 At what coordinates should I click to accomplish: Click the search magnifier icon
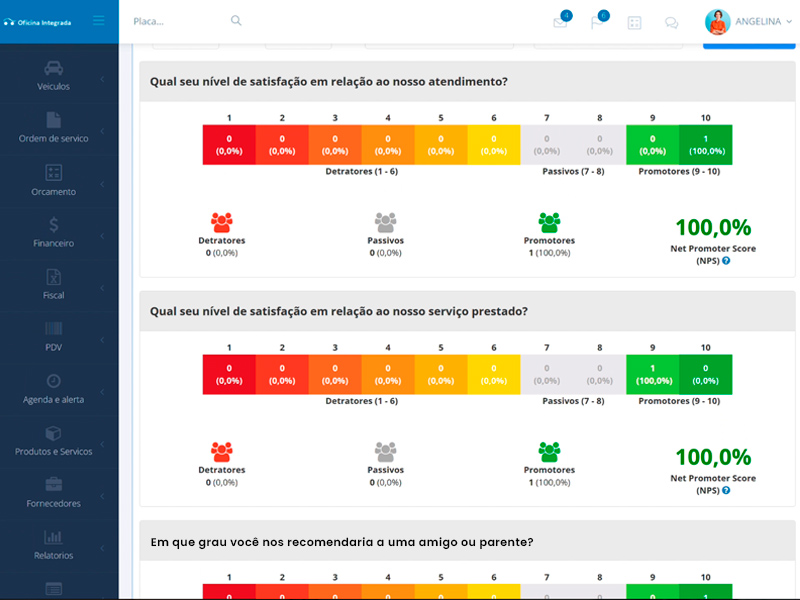tap(236, 21)
